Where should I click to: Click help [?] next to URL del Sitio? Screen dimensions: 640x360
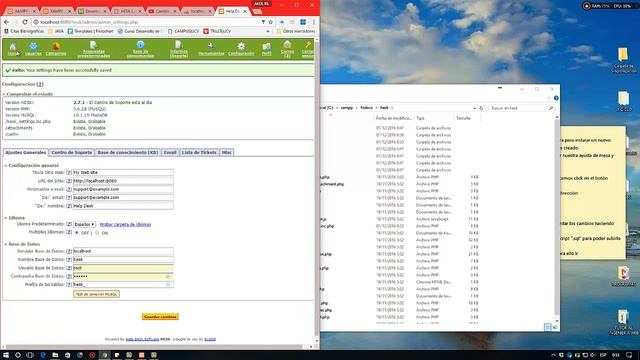pos(69,181)
